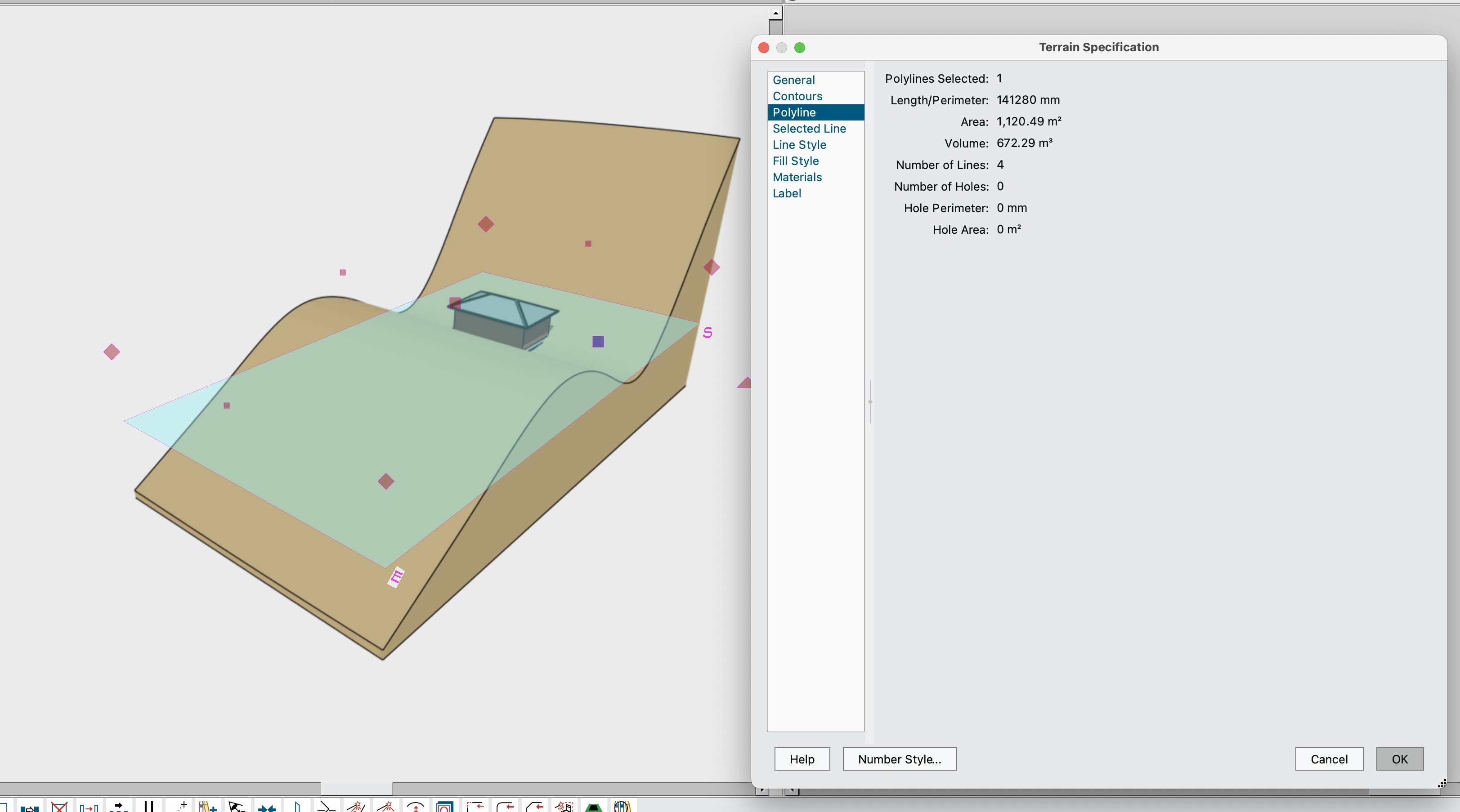Click the point-to-point move icon with plus
The image size is (1460, 812).
click(181, 806)
